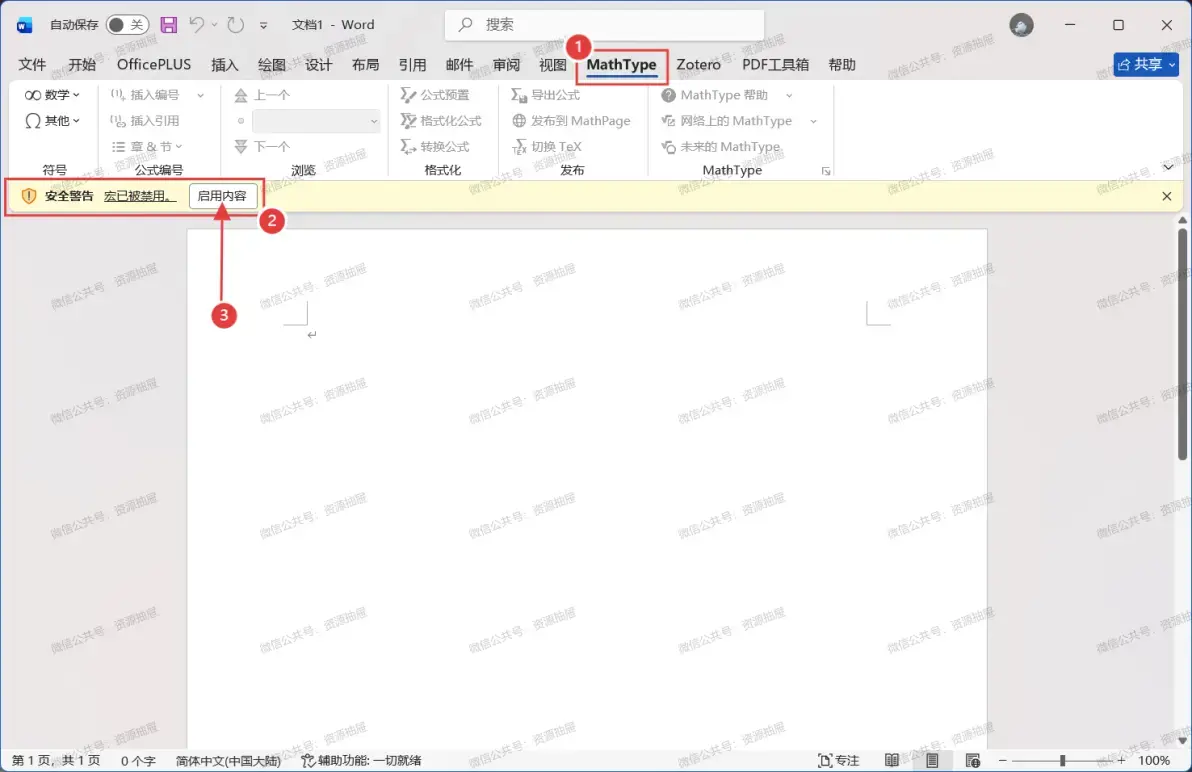Go to previous equation 上一个
This screenshot has width=1192, height=772.
pyautogui.click(x=262, y=95)
